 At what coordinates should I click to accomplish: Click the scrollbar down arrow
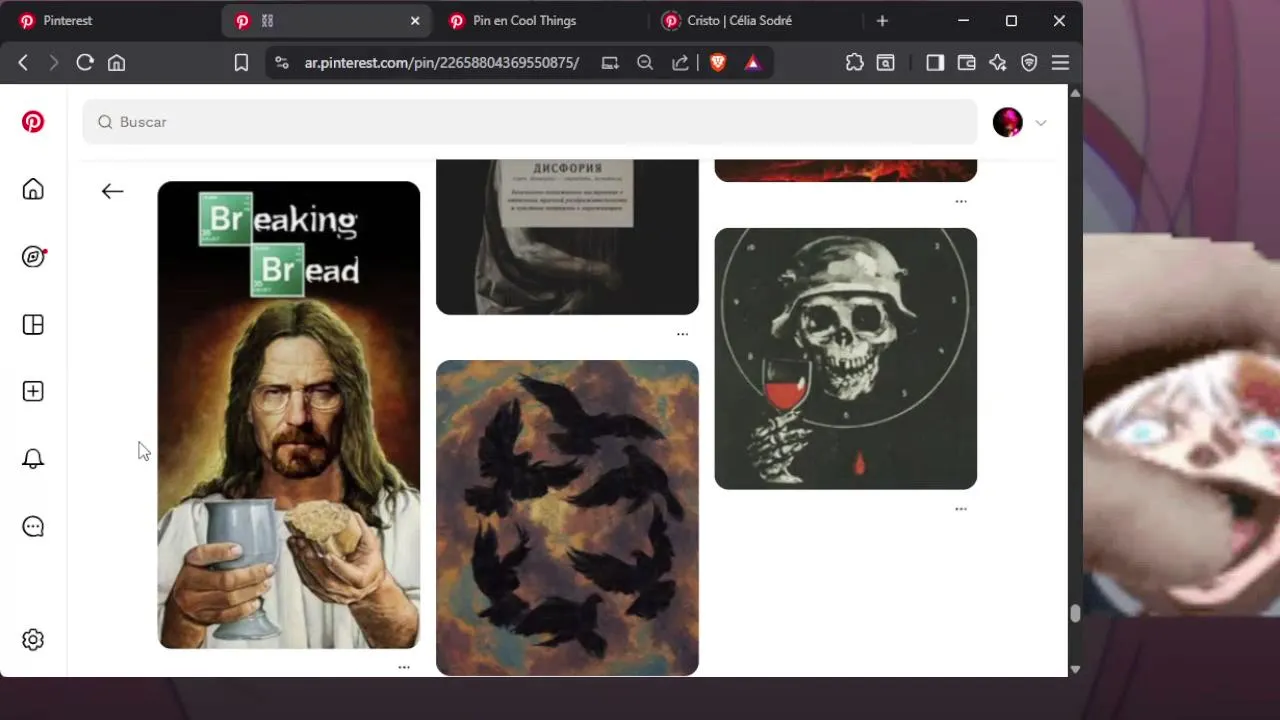1075,669
